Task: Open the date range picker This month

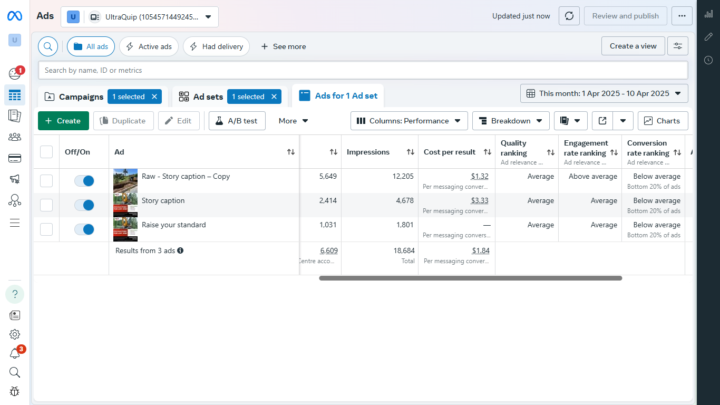Action: point(604,93)
